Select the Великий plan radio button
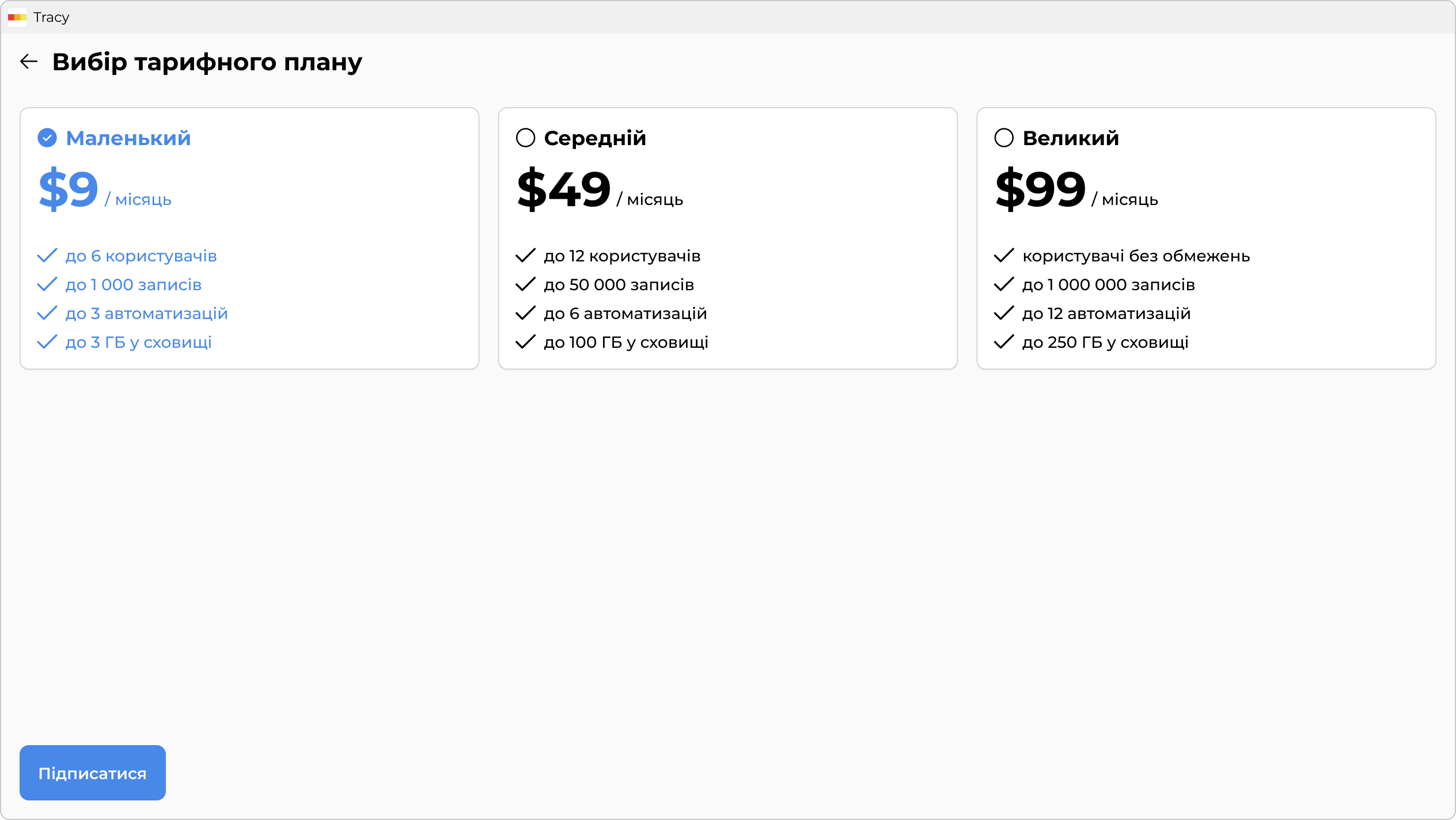The image size is (1456, 820). [x=1004, y=138]
